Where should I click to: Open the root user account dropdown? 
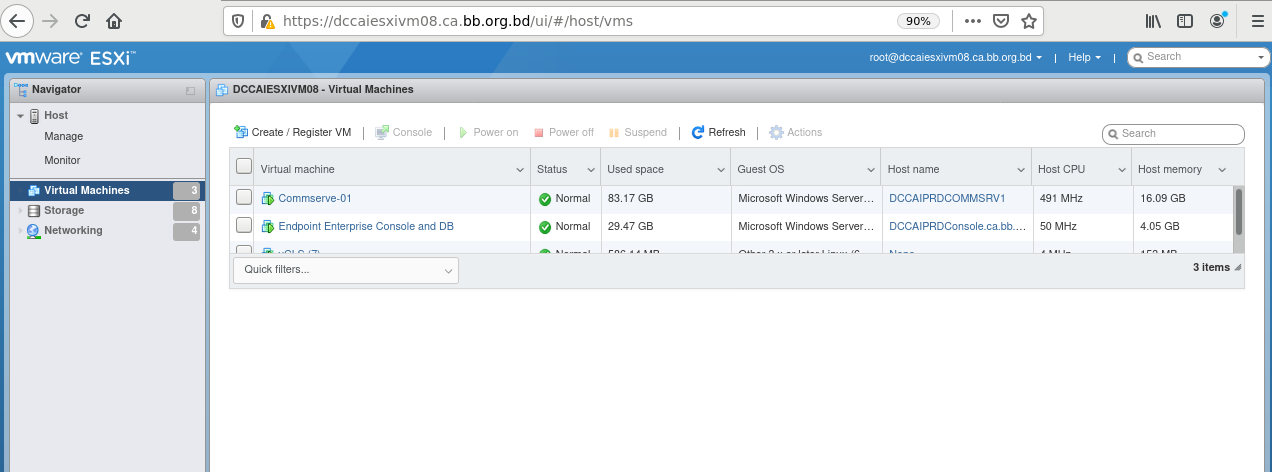click(956, 57)
